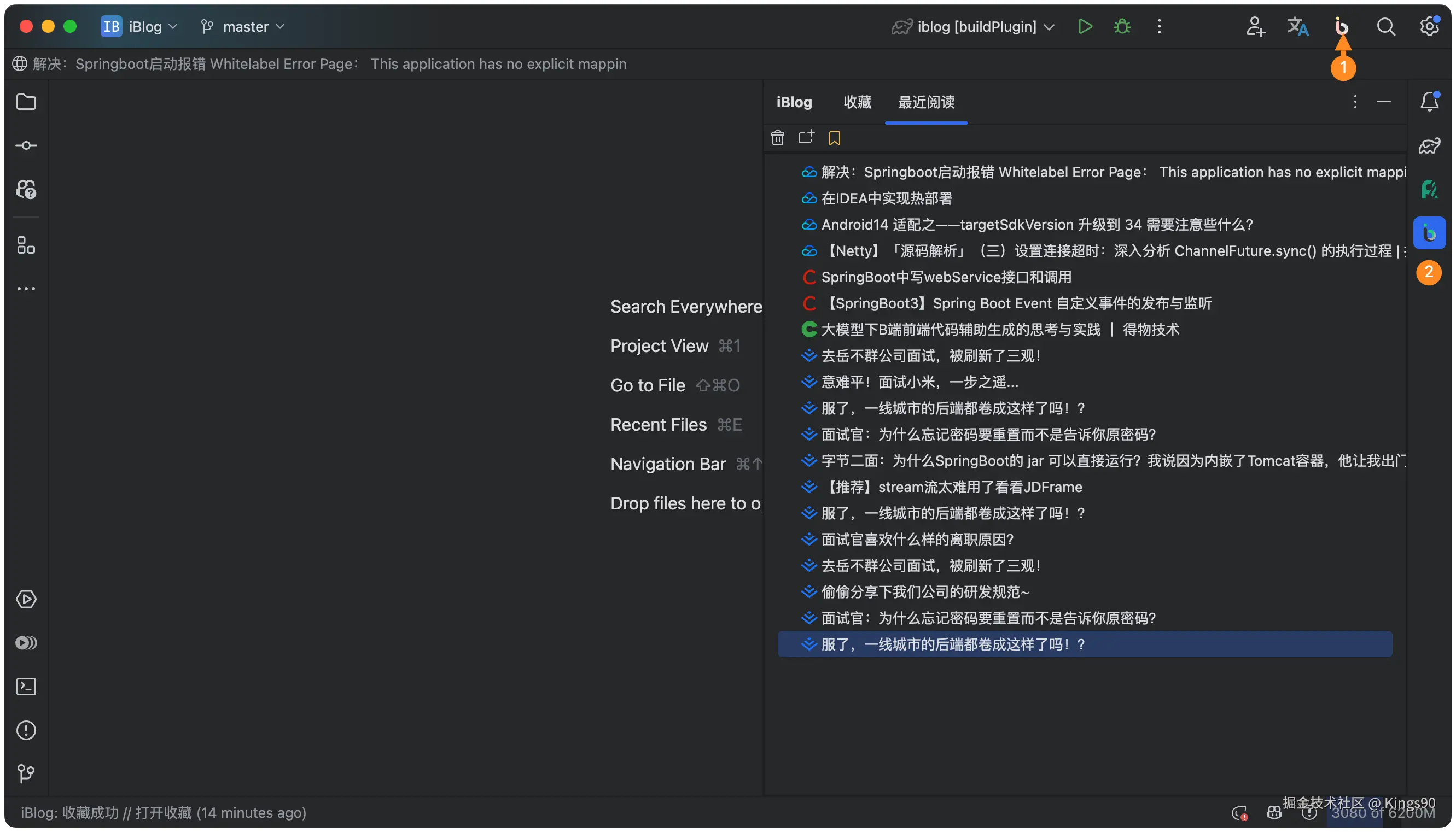Screen dimensions: 1456x832
Task: Click the iBlog icon in the top toolbar
Action: tap(1341, 26)
